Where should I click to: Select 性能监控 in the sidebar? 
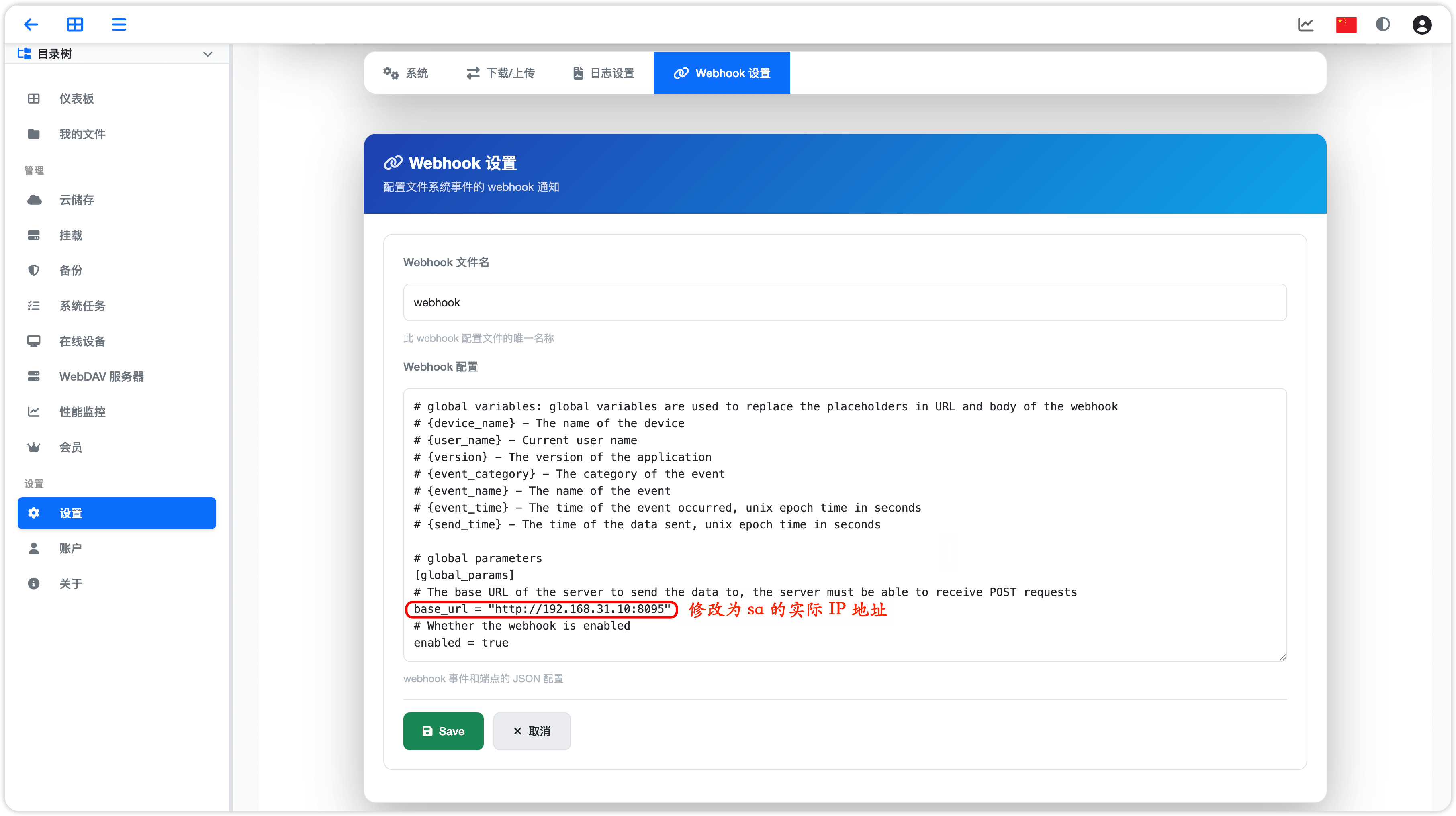(82, 411)
